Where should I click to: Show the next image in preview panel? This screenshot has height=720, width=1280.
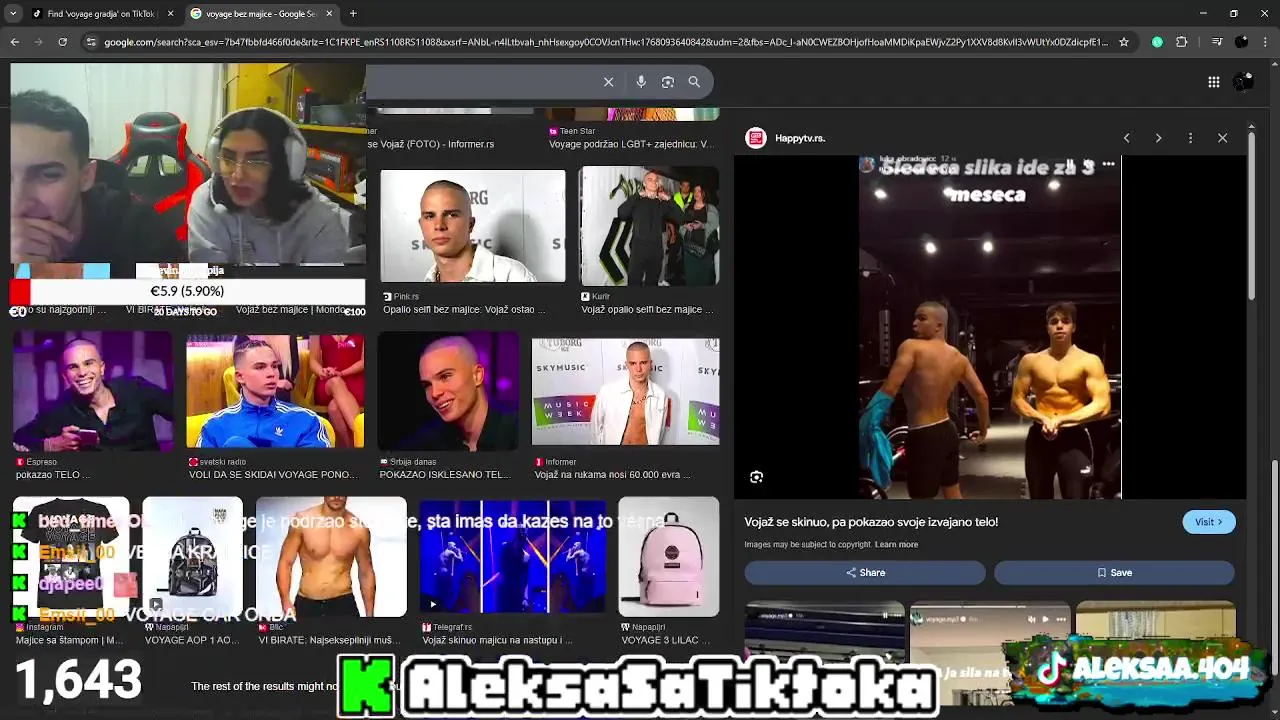(x=1158, y=138)
